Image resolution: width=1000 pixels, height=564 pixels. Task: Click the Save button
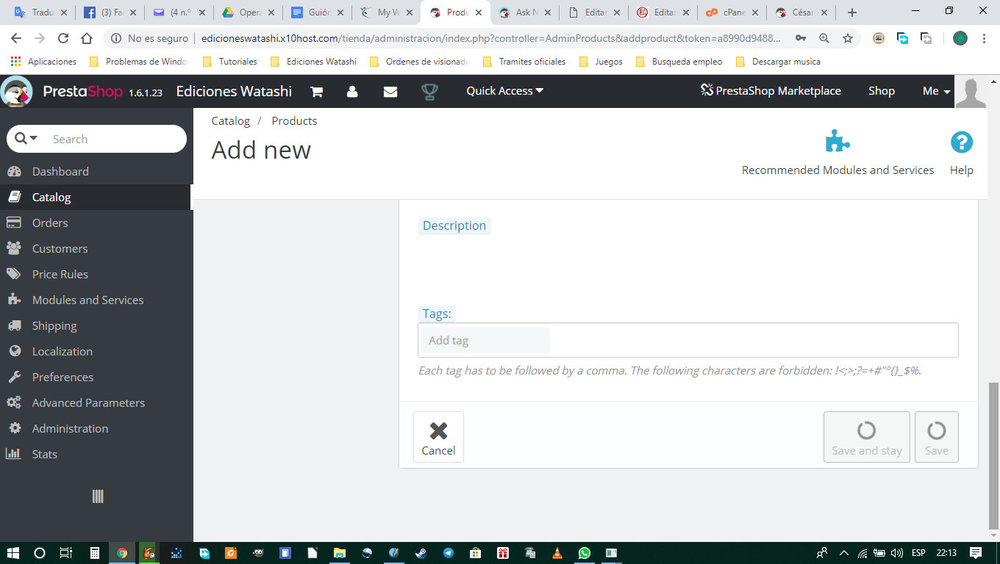[x=936, y=437]
